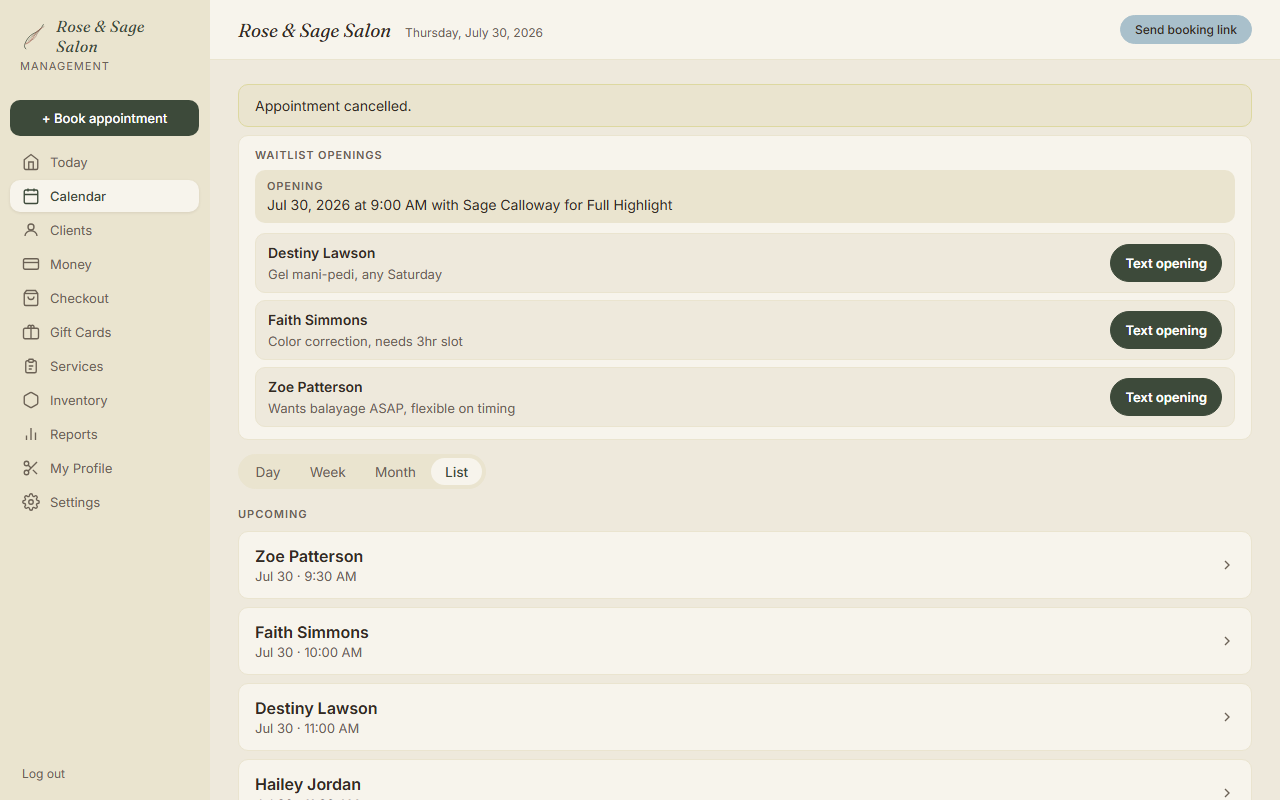This screenshot has height=800, width=1280.
Task: Text opening to Zoe Patterson
Action: click(x=1166, y=397)
